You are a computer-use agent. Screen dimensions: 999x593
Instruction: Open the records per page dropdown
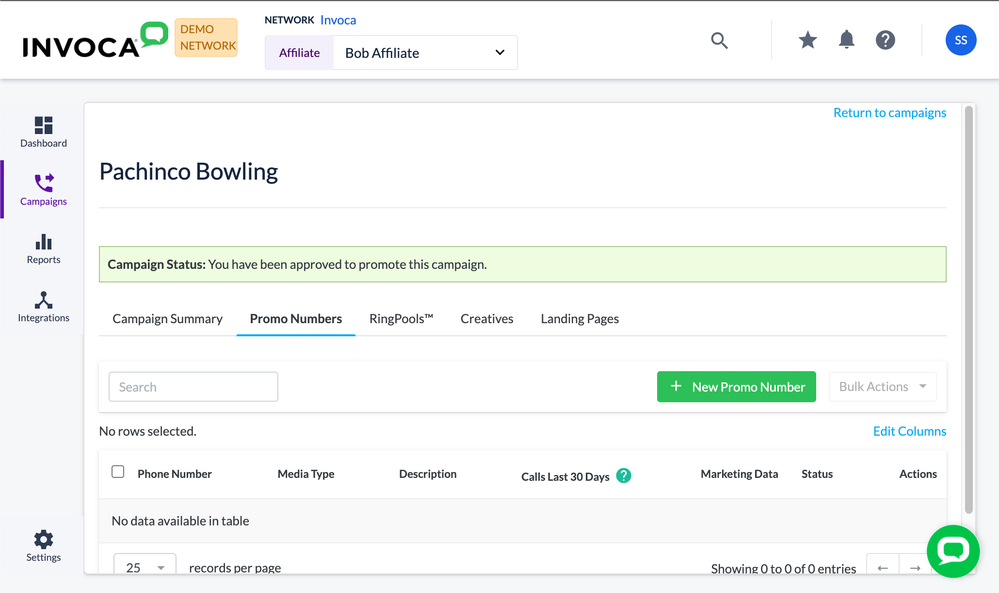(x=145, y=567)
